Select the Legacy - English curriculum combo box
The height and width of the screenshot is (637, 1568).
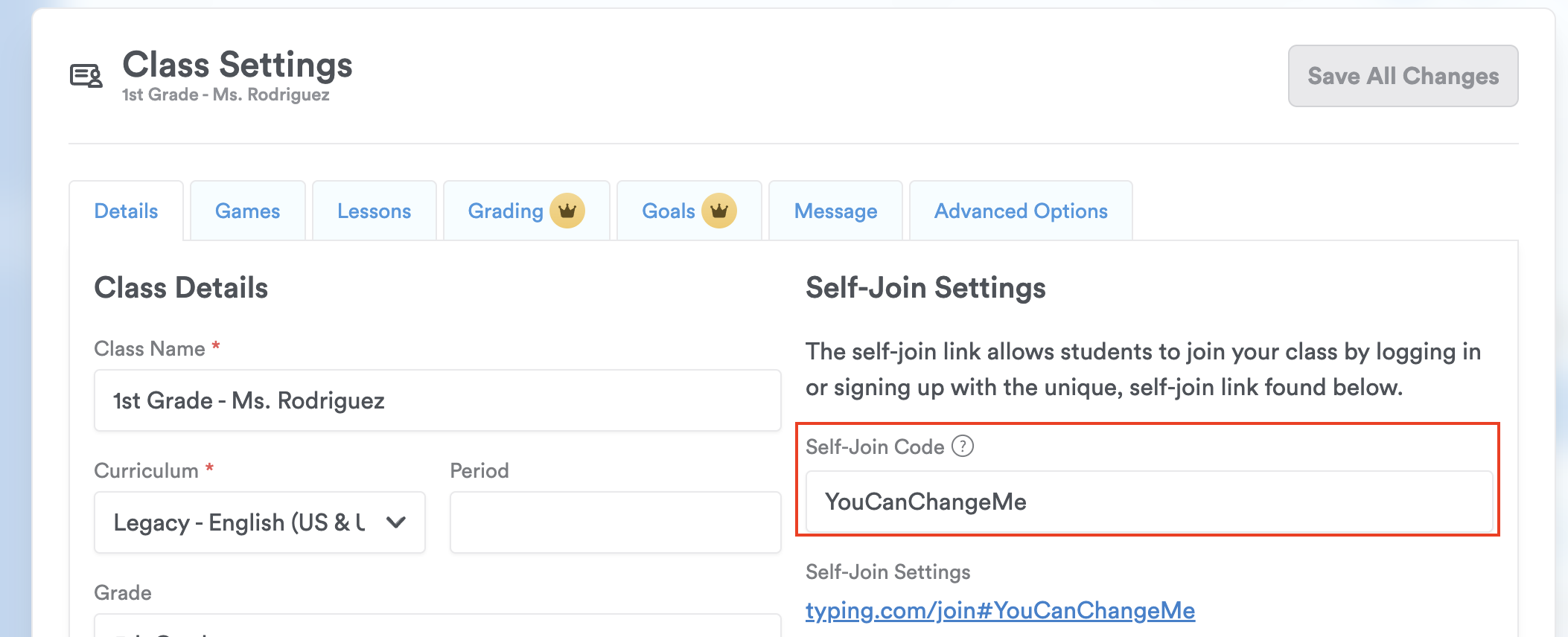point(246,522)
